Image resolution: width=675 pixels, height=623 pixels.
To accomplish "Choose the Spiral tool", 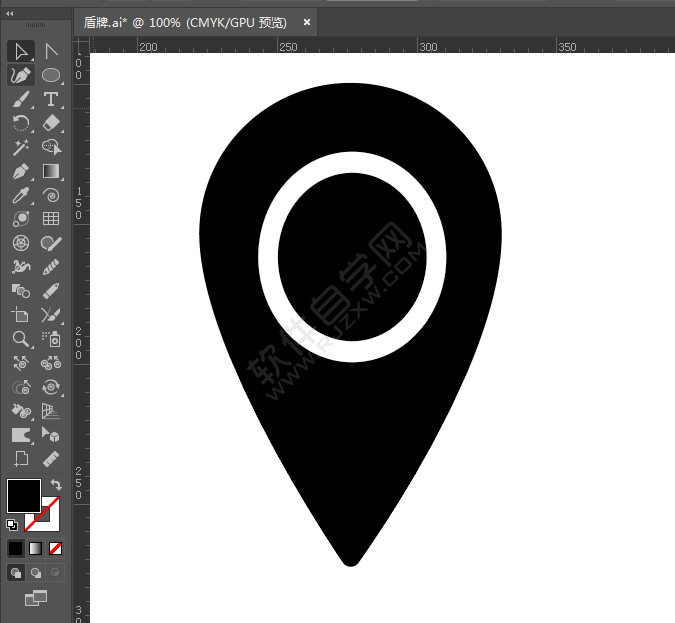I will [51, 195].
